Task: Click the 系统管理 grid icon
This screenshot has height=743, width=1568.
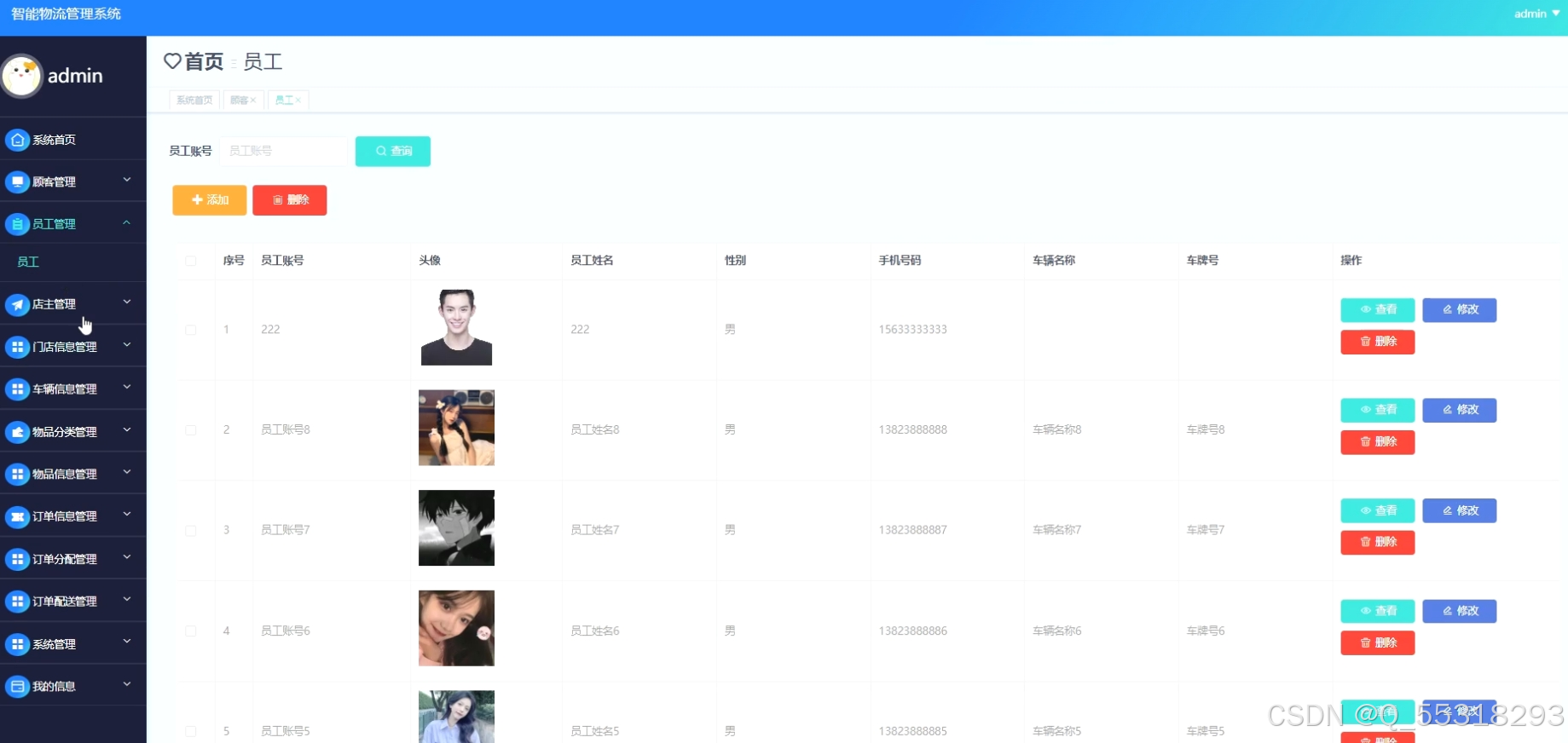Action: click(17, 644)
